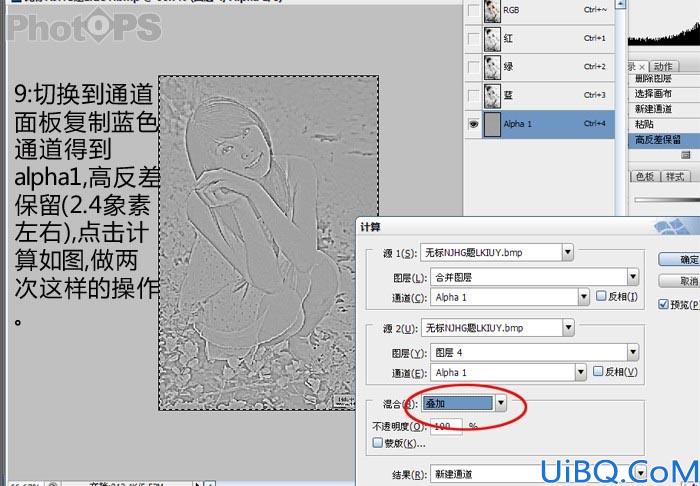Open the 混合 blending mode dropdown

pyautogui.click(x=501, y=403)
